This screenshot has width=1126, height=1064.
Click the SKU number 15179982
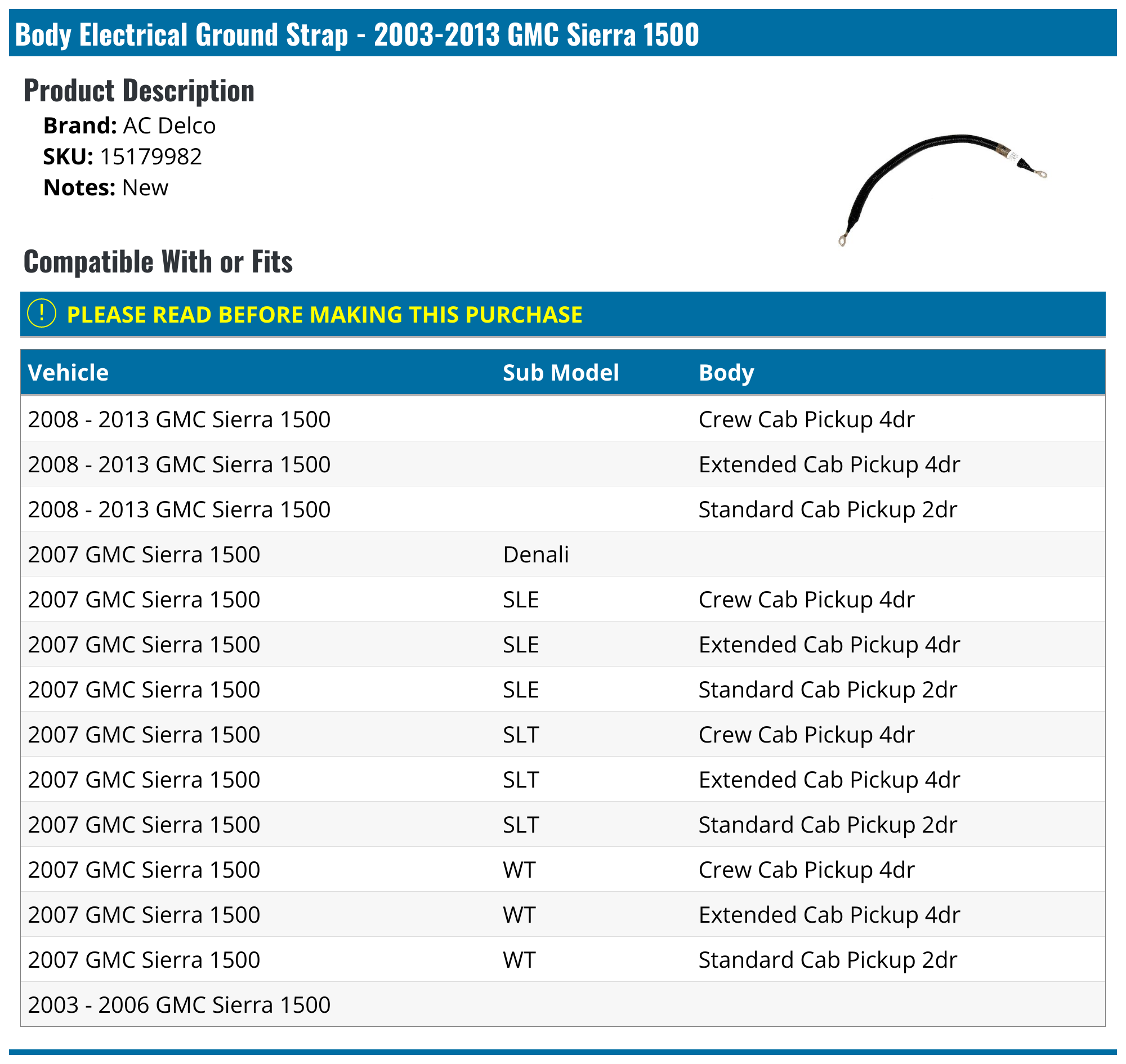pos(151,157)
